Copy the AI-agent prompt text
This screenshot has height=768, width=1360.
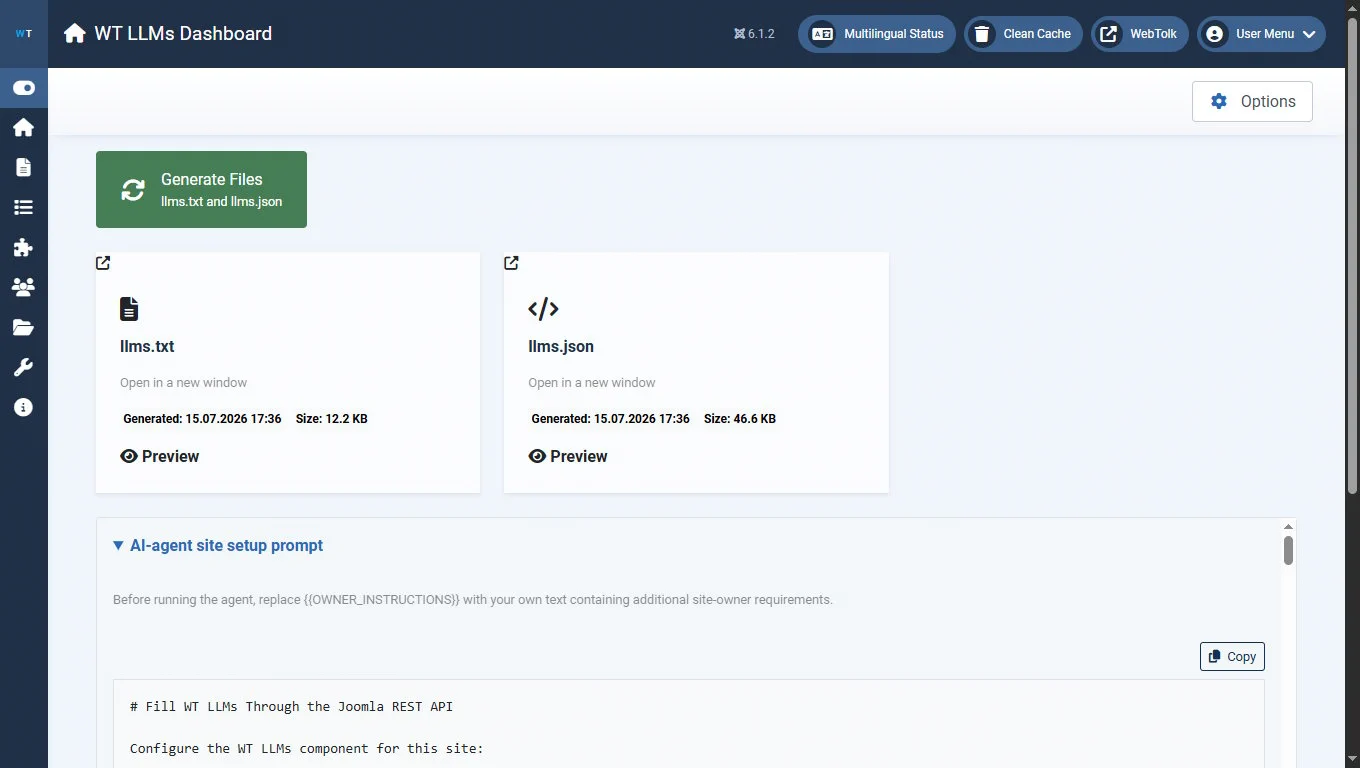1232,656
